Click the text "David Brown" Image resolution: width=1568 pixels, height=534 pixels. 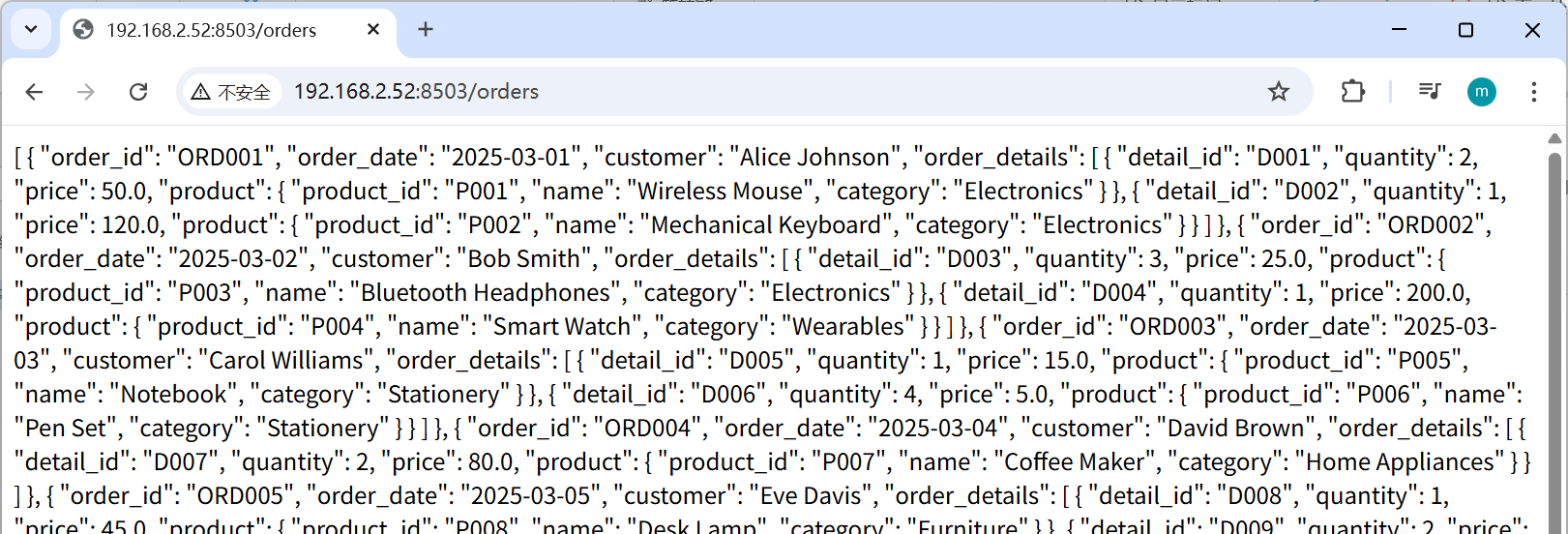click(x=1236, y=428)
